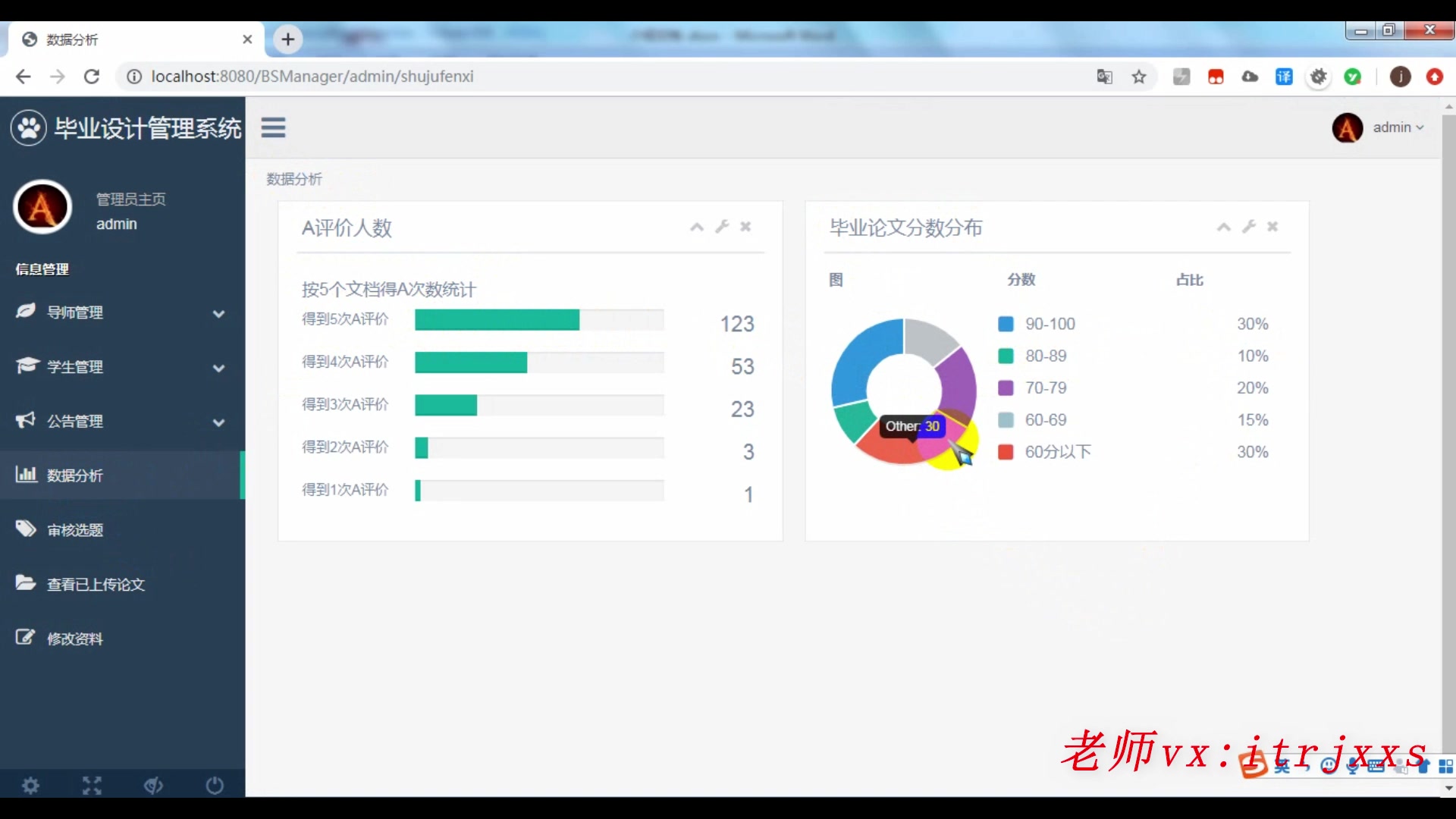Click the 90-100 blue legend swatch

click(x=1006, y=324)
